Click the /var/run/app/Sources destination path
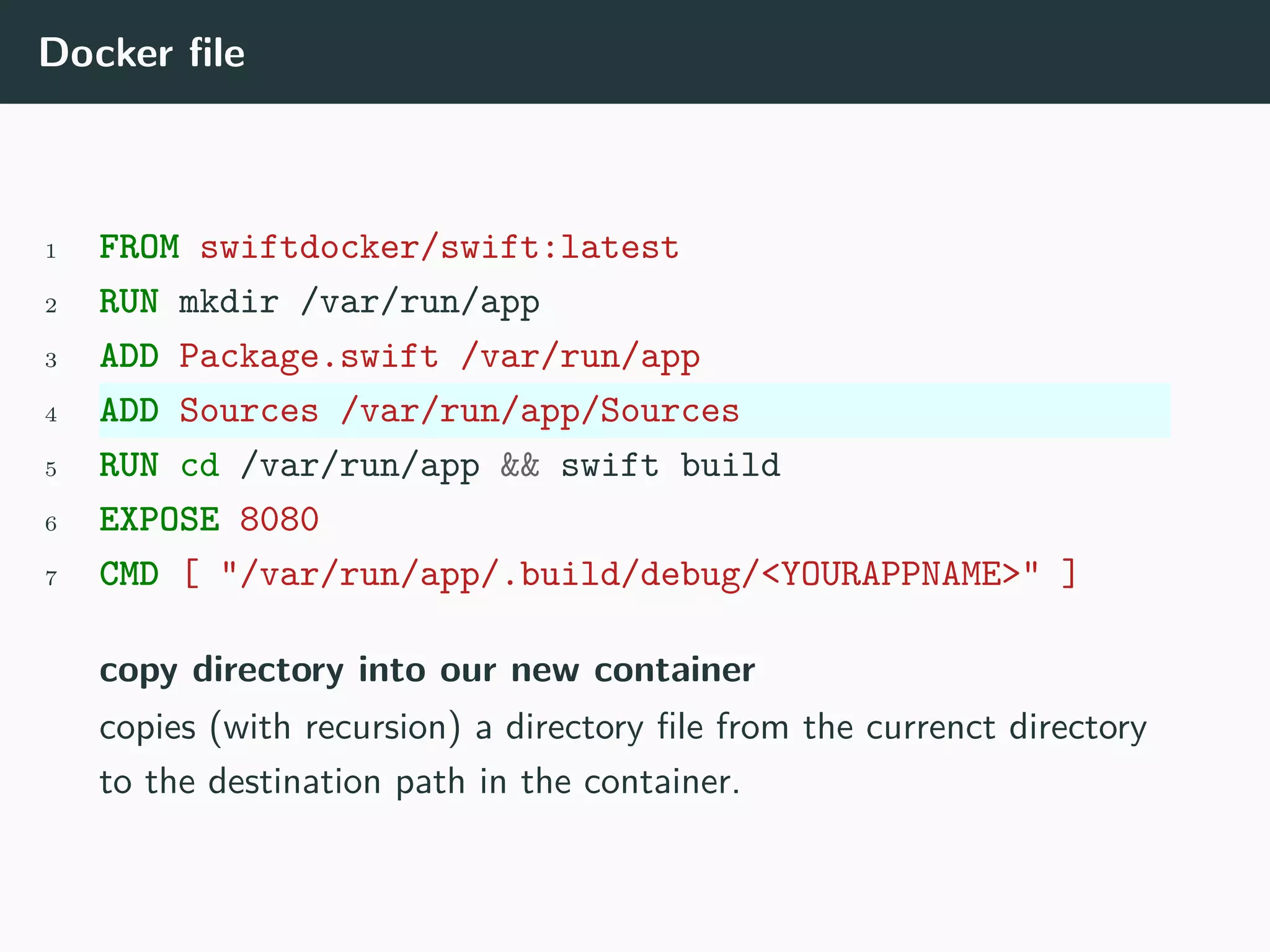The width and height of the screenshot is (1270, 952). [x=540, y=411]
